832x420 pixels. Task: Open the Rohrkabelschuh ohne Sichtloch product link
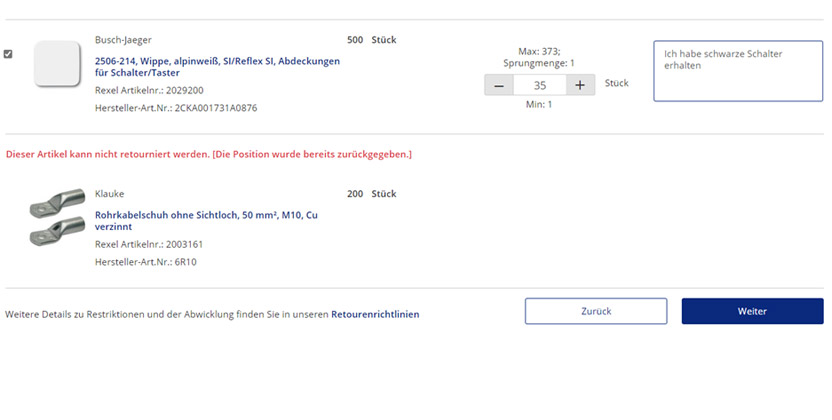coord(206,220)
